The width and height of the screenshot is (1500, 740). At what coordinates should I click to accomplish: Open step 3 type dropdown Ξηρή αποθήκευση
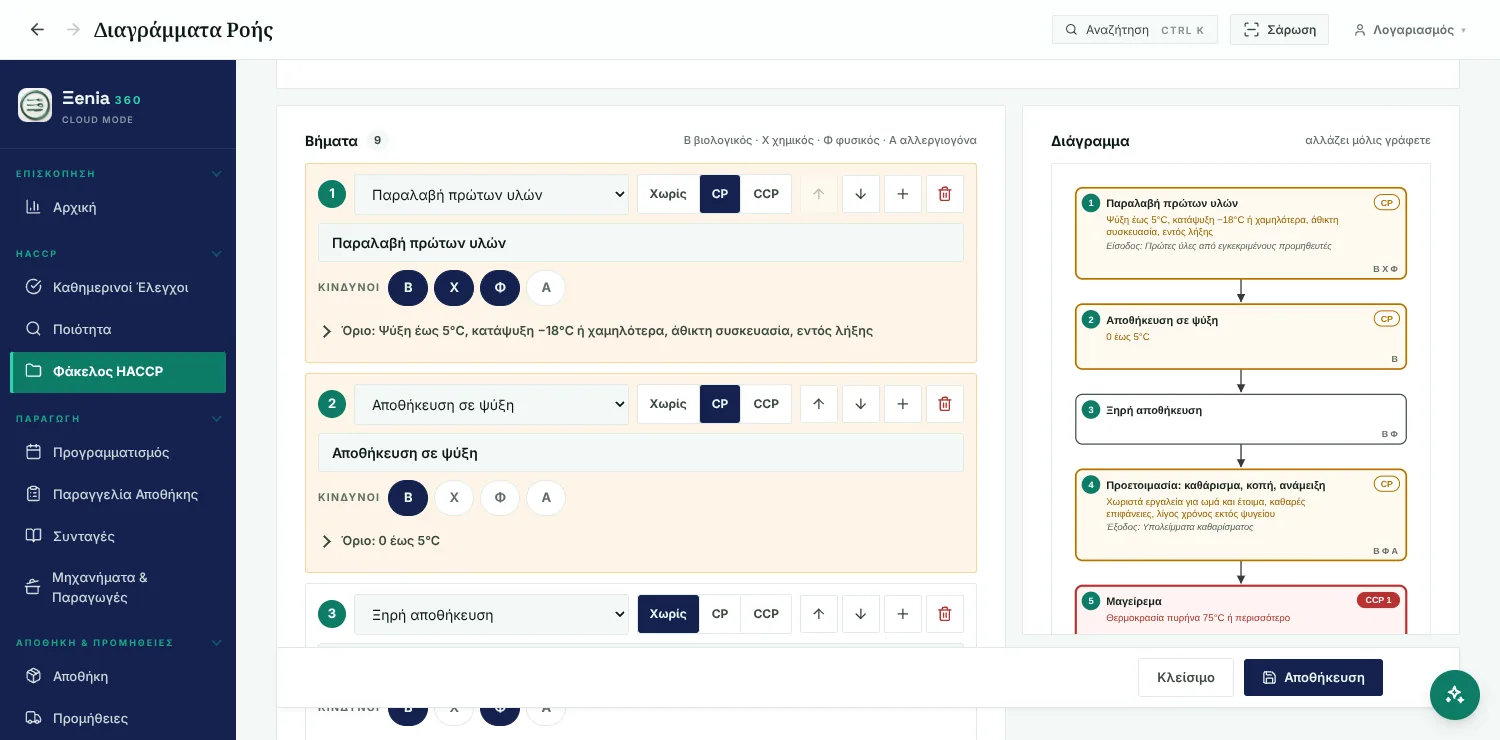click(491, 614)
